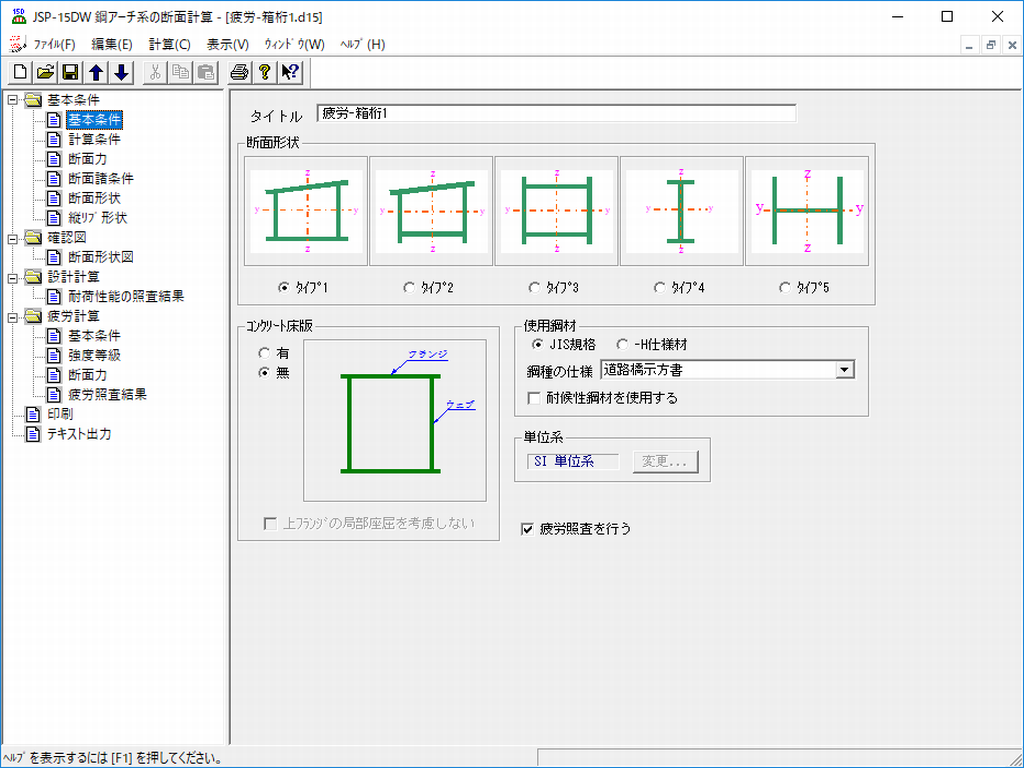Click the タイプ3 box section thumbnail
This screenshot has height=768, width=1024.
pos(557,211)
